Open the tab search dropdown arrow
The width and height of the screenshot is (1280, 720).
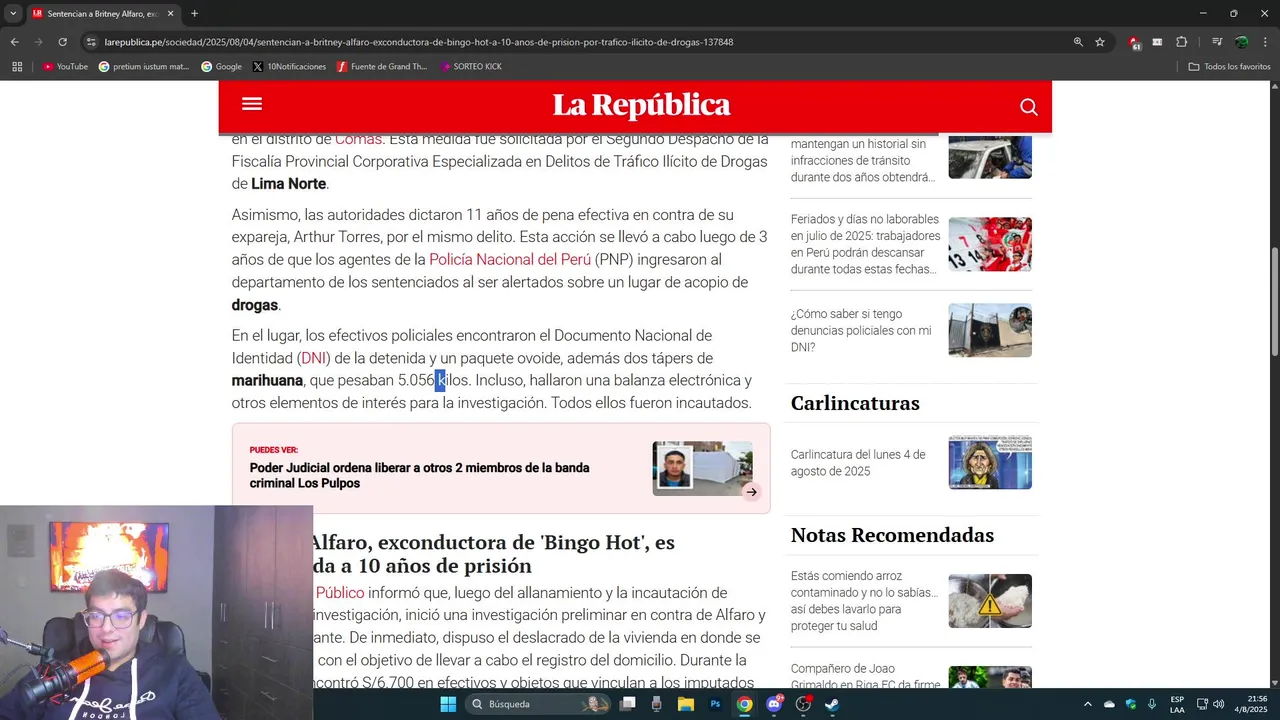click(x=13, y=14)
